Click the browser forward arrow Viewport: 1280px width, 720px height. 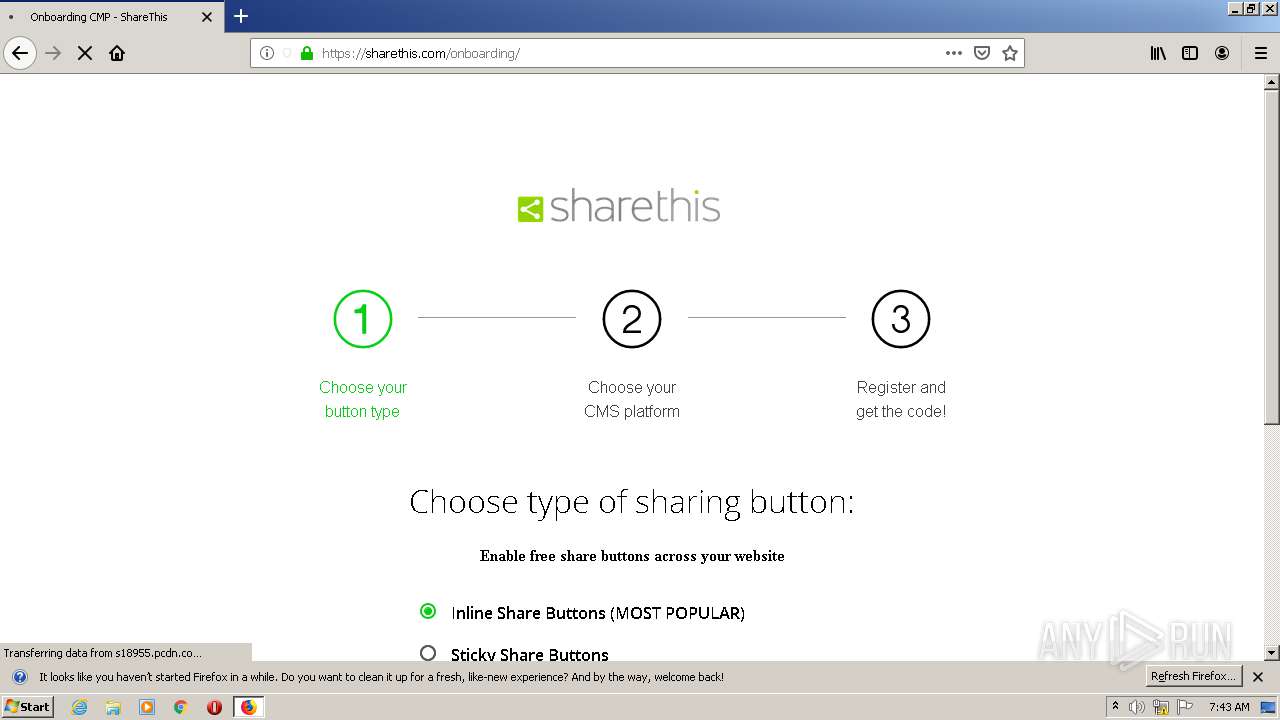pos(53,53)
